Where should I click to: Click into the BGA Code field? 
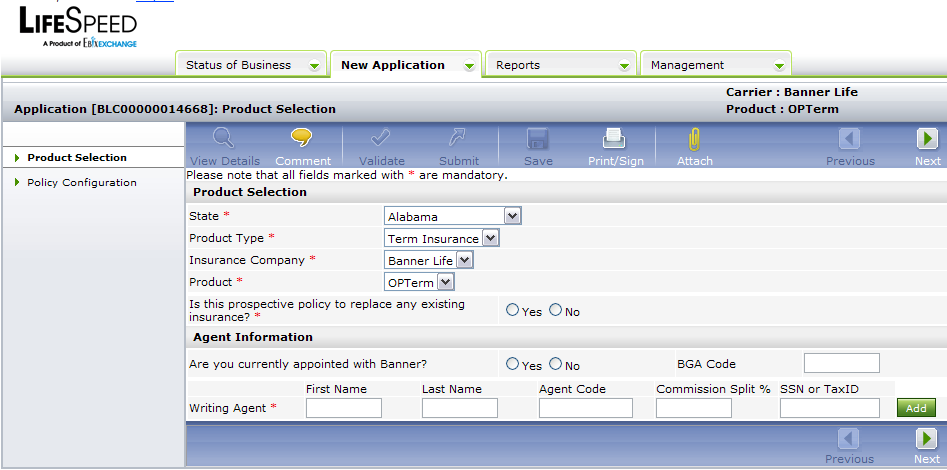click(842, 363)
